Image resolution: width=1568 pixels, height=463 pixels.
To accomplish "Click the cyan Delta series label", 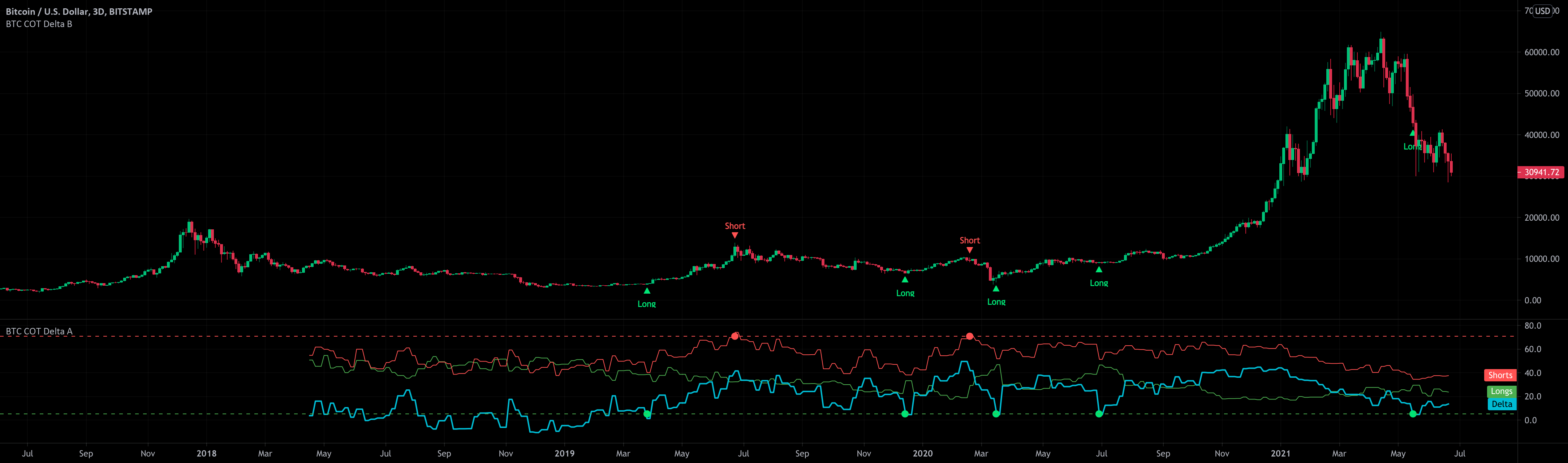I will 1502,404.
